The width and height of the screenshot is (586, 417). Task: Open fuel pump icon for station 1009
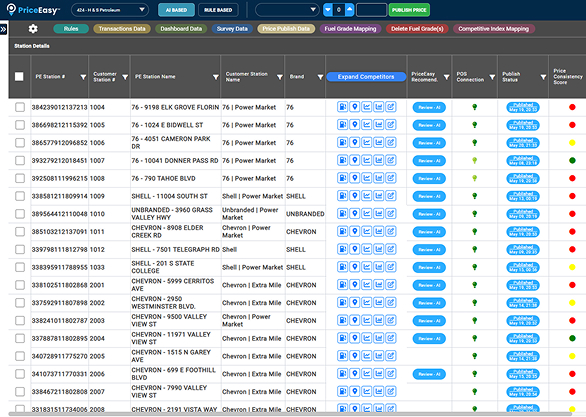[342, 196]
